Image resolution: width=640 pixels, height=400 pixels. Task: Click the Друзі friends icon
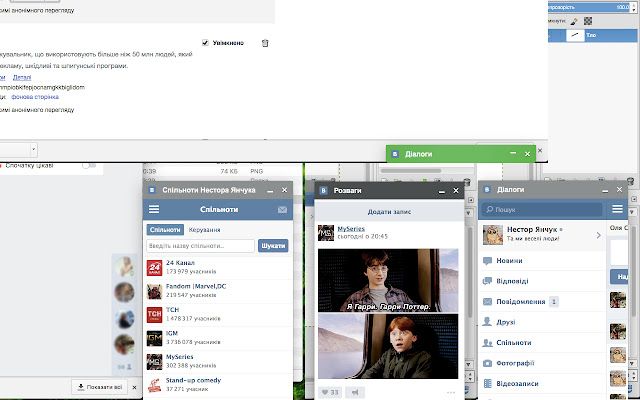pyautogui.click(x=487, y=322)
